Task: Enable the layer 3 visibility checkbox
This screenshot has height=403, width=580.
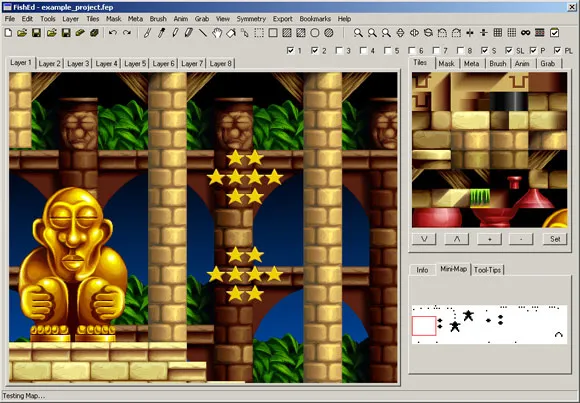Action: (x=339, y=50)
